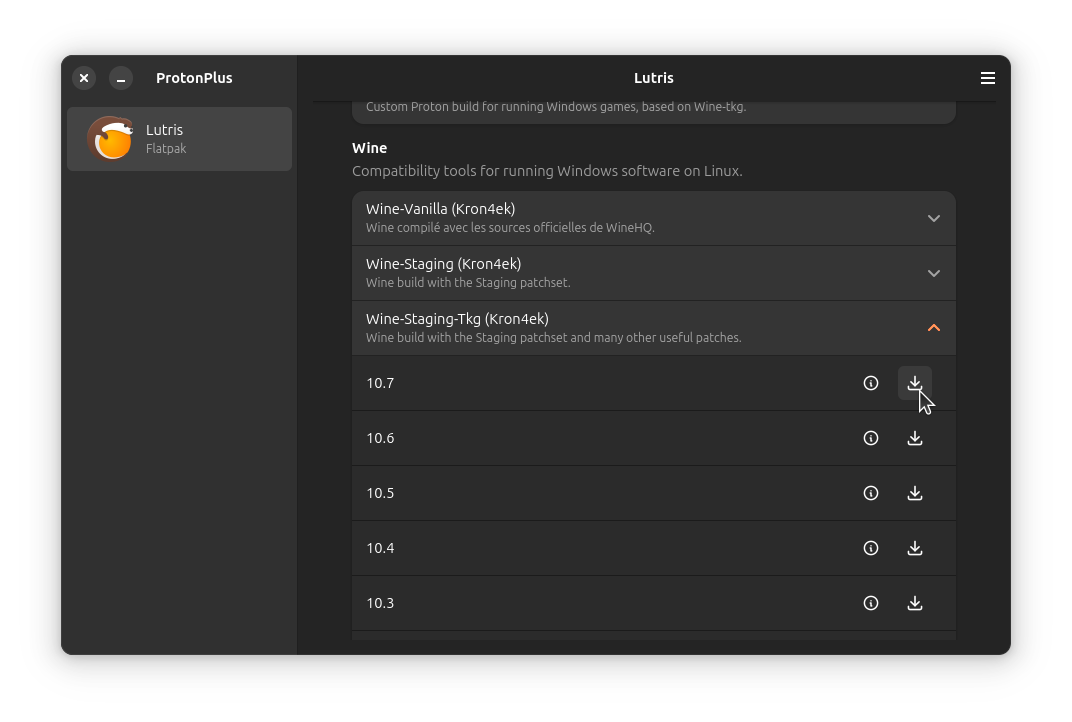Click 'Compatibility tools for running Windows software' text

tap(547, 171)
